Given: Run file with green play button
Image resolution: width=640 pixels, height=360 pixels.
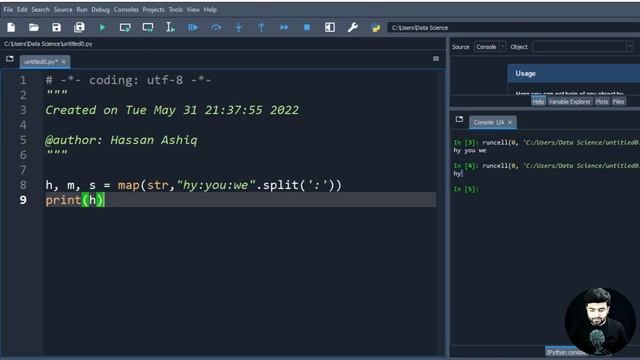Looking at the screenshot, I should point(102,27).
